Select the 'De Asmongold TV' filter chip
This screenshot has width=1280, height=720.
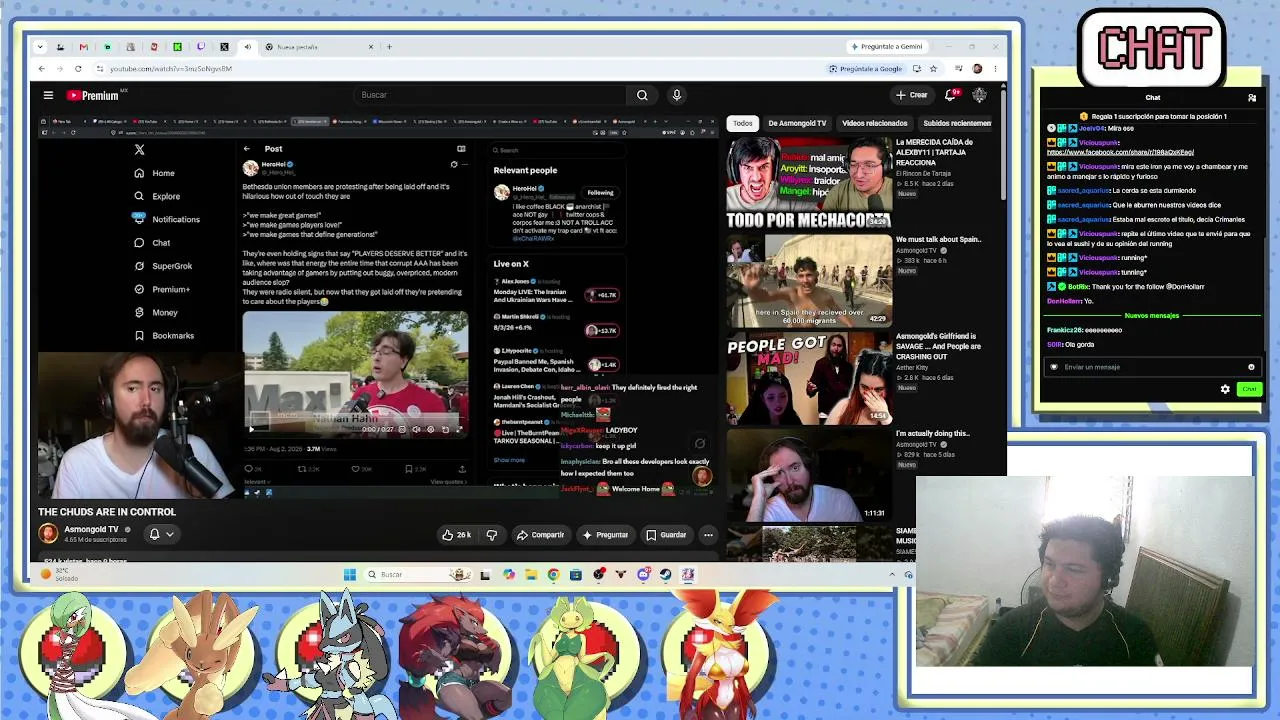797,123
